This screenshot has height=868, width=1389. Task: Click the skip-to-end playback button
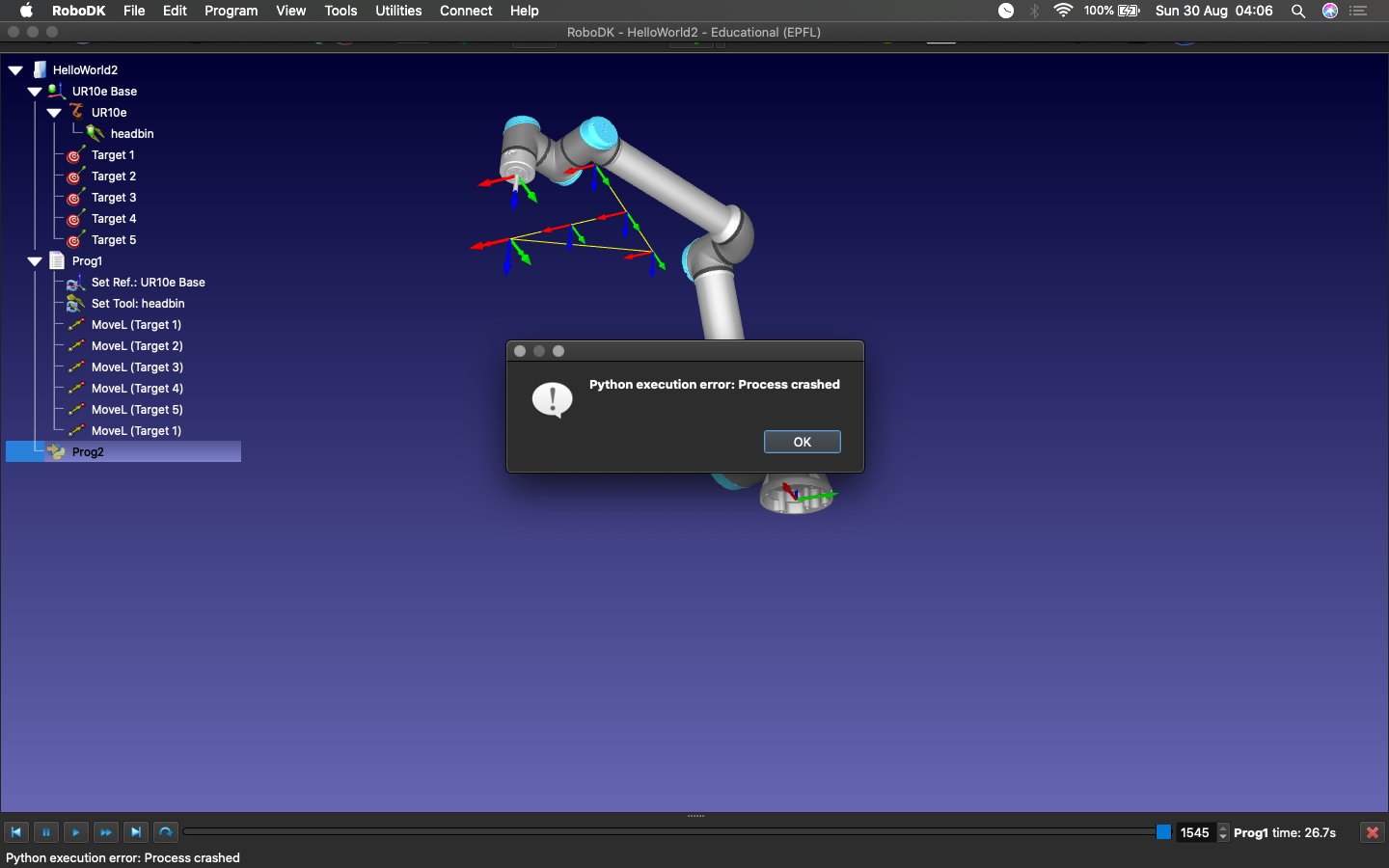136,832
